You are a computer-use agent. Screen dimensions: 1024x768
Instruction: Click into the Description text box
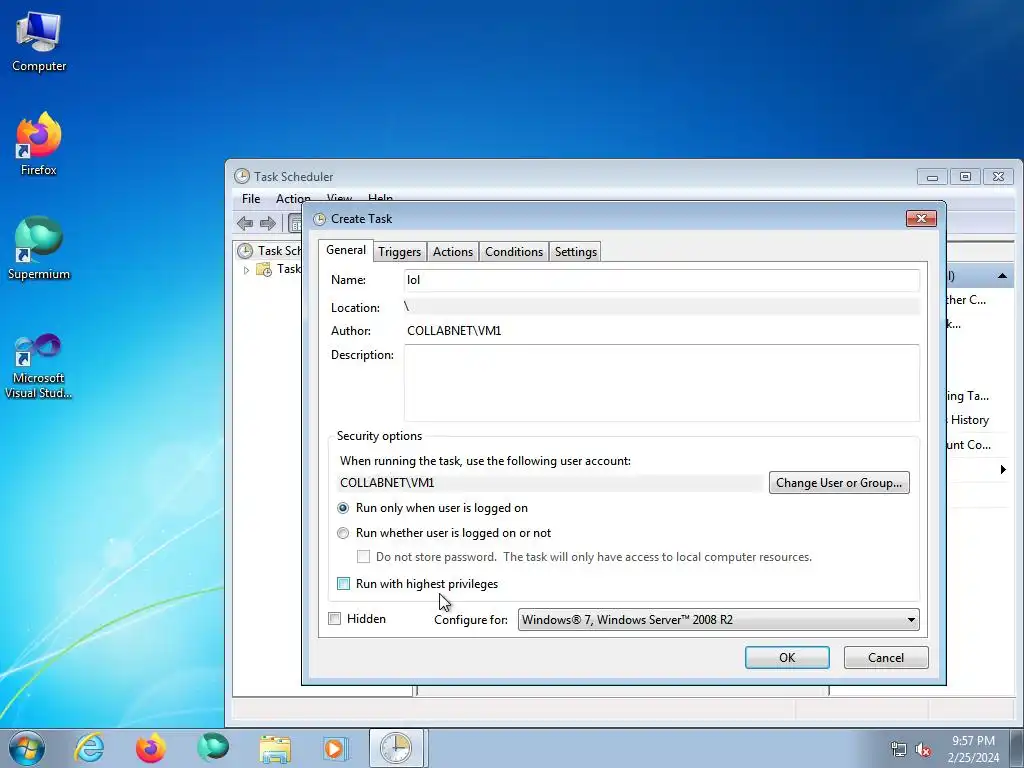662,383
